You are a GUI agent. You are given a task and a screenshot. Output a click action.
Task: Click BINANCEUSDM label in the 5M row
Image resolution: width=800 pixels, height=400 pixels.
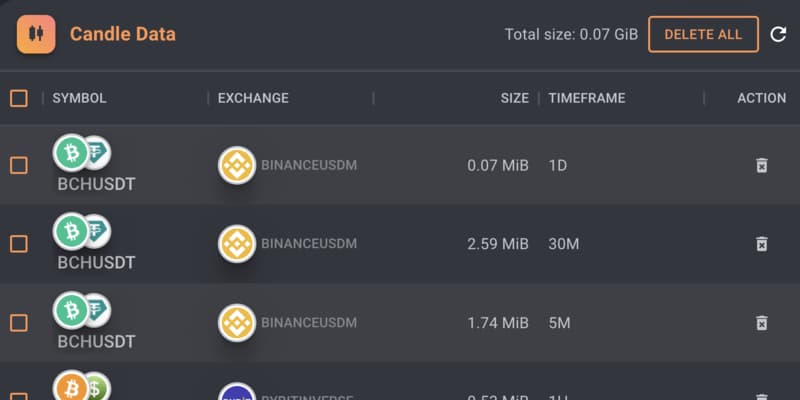click(x=309, y=322)
